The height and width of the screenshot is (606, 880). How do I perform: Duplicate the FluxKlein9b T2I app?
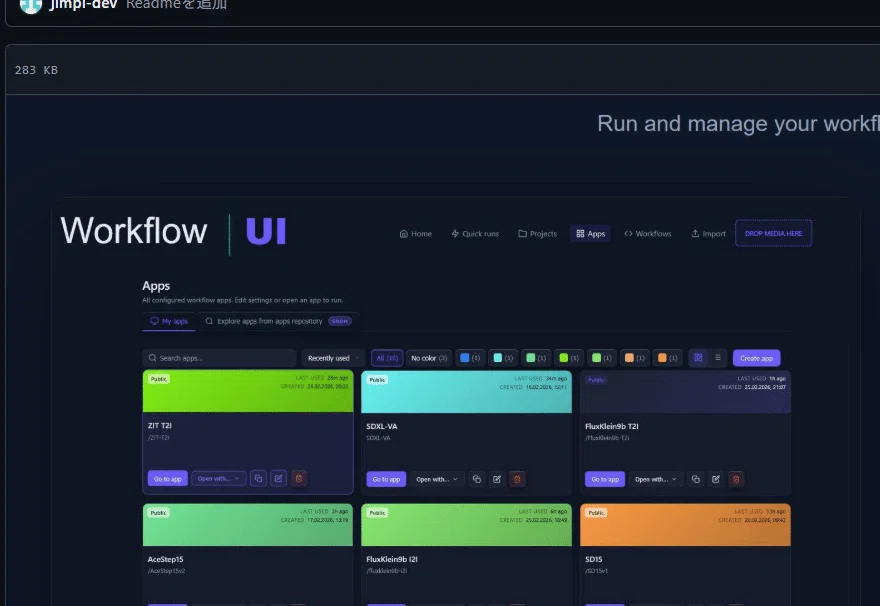pyautogui.click(x=695, y=479)
